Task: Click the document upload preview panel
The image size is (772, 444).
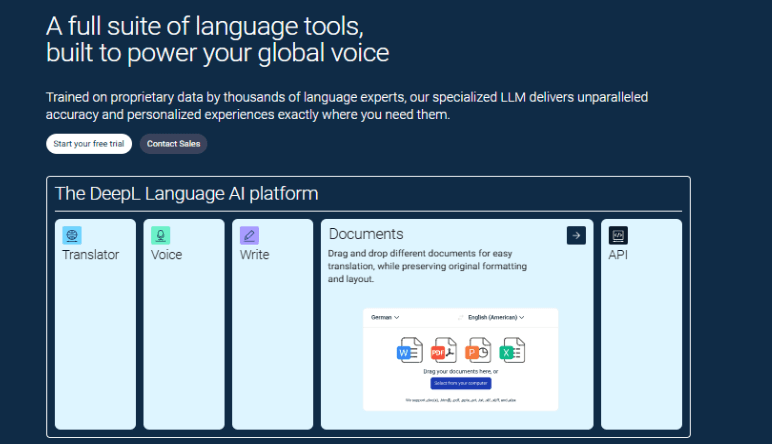Action: (461, 359)
